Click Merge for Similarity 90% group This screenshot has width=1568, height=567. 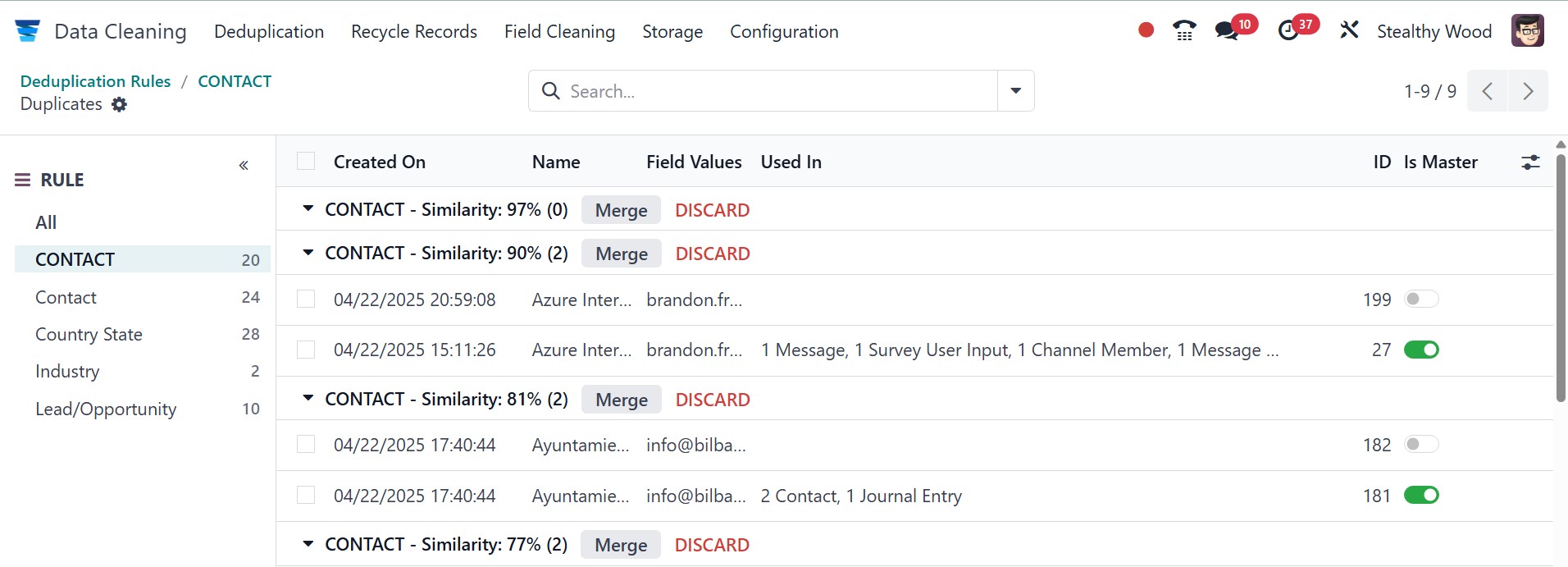click(x=621, y=254)
